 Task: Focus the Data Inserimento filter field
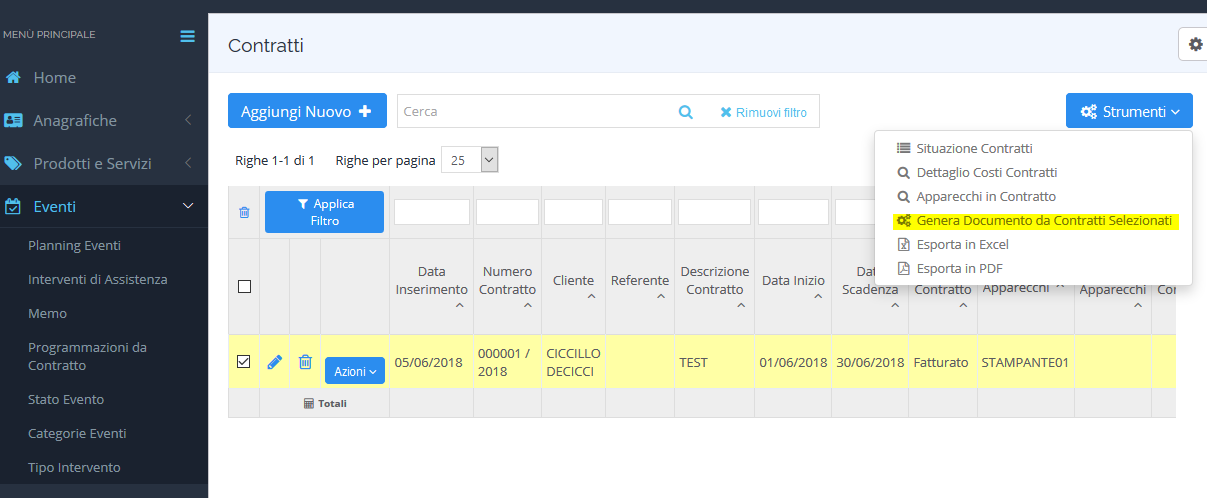pos(431,212)
